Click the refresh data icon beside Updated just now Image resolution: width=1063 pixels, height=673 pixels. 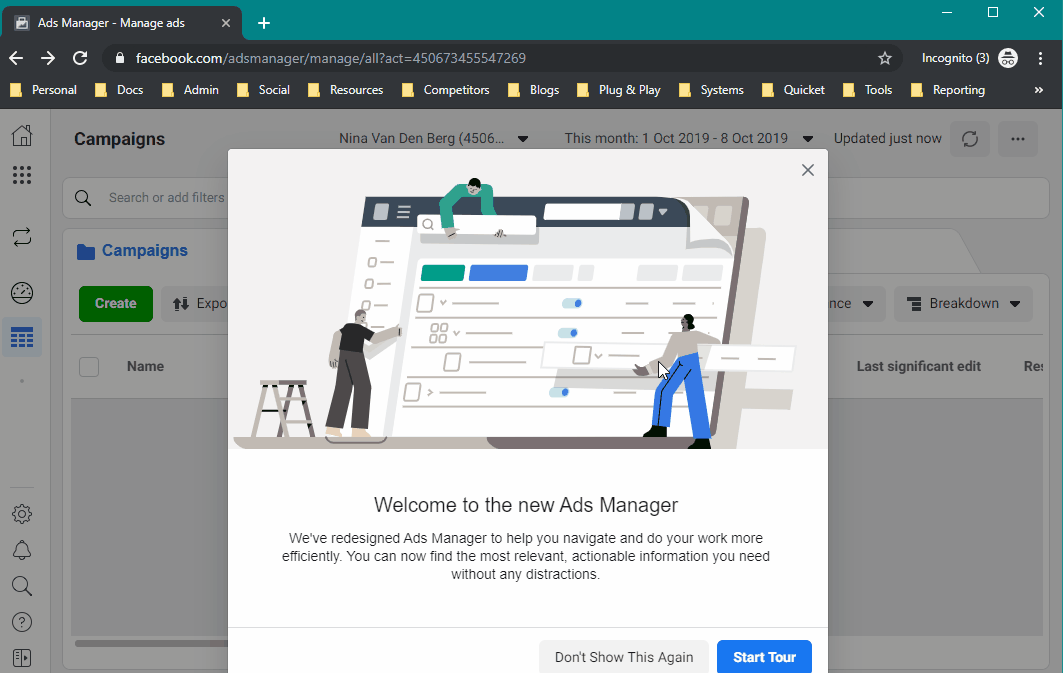(969, 139)
